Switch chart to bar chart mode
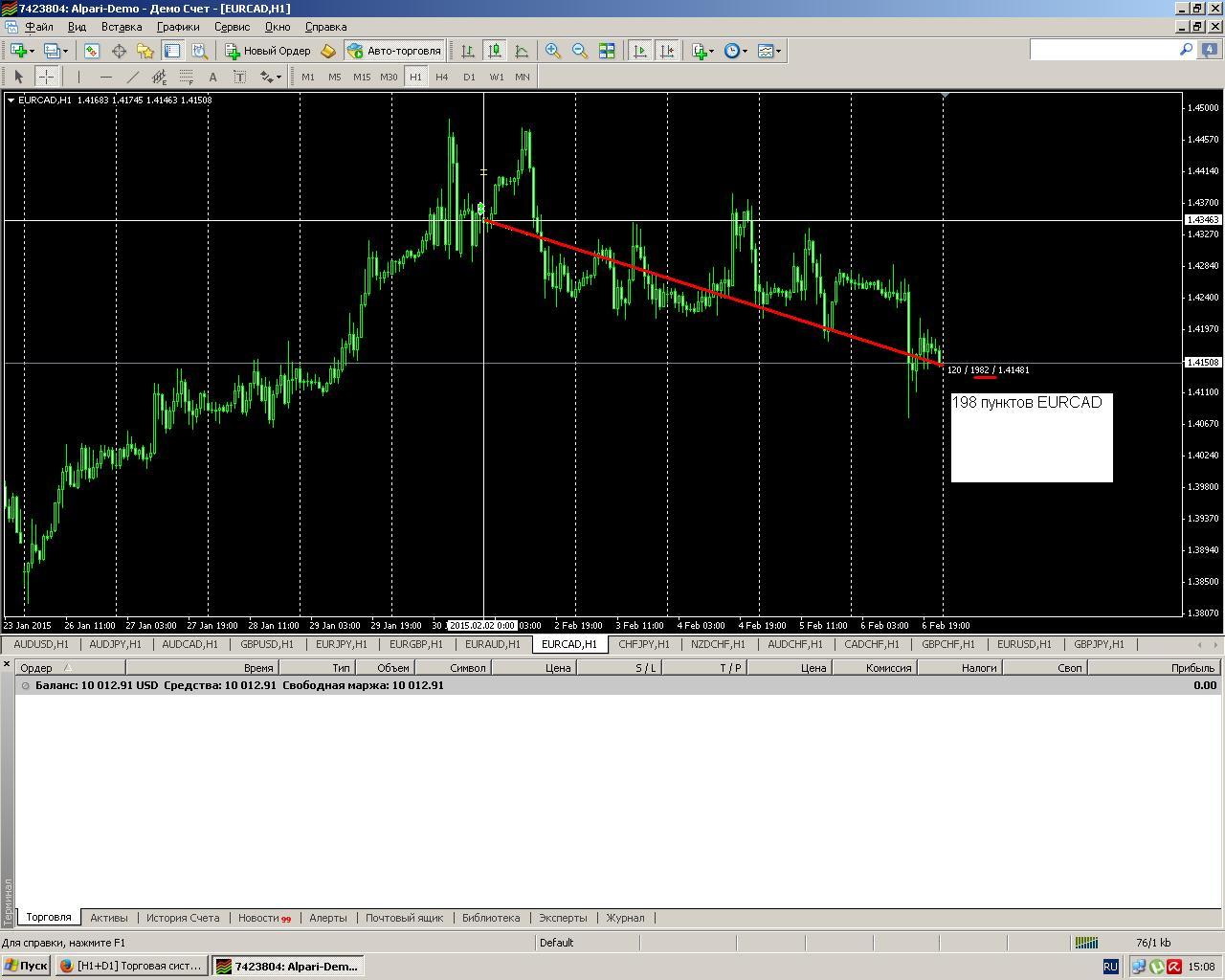 click(x=468, y=51)
